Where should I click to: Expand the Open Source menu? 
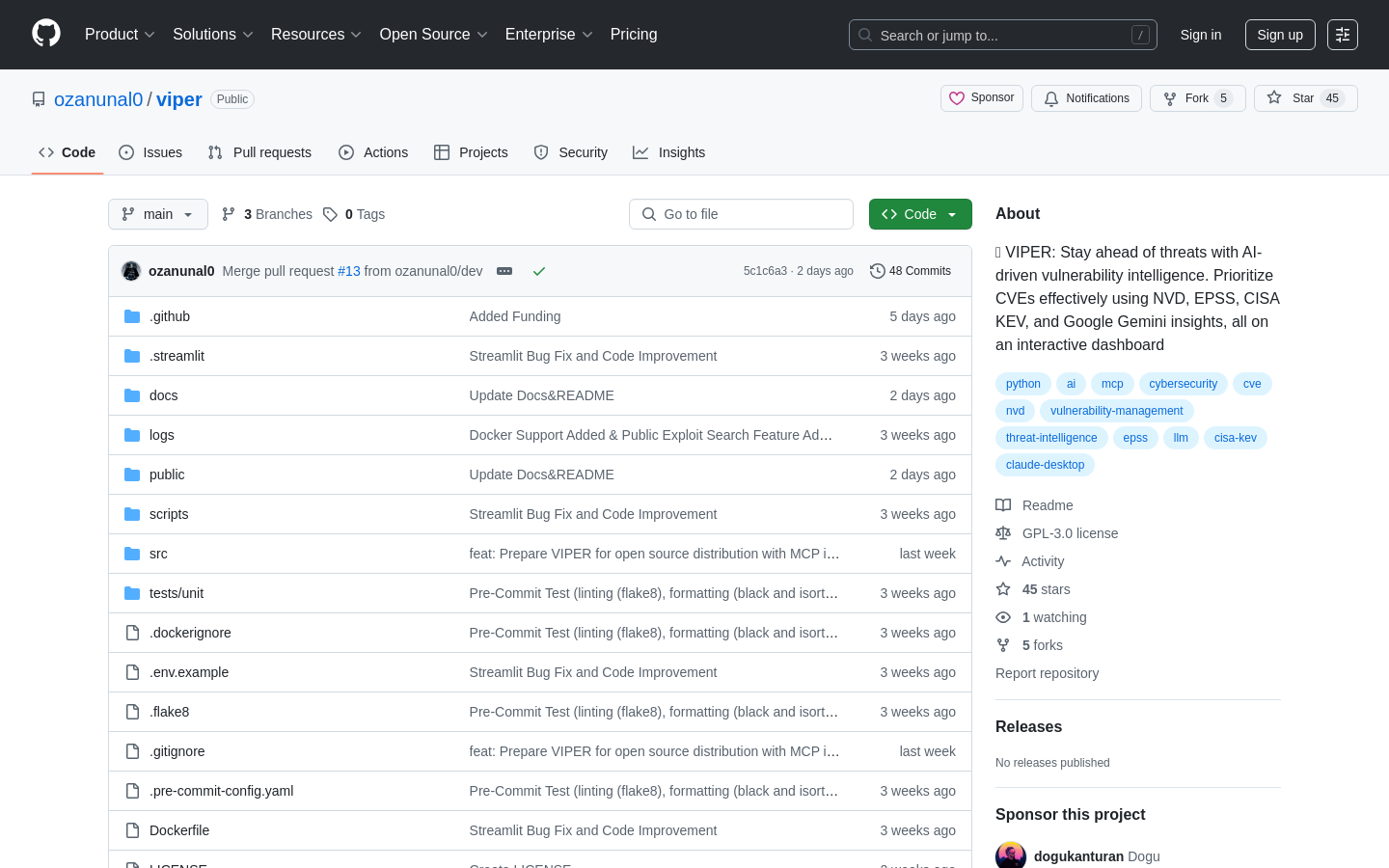pos(434,35)
